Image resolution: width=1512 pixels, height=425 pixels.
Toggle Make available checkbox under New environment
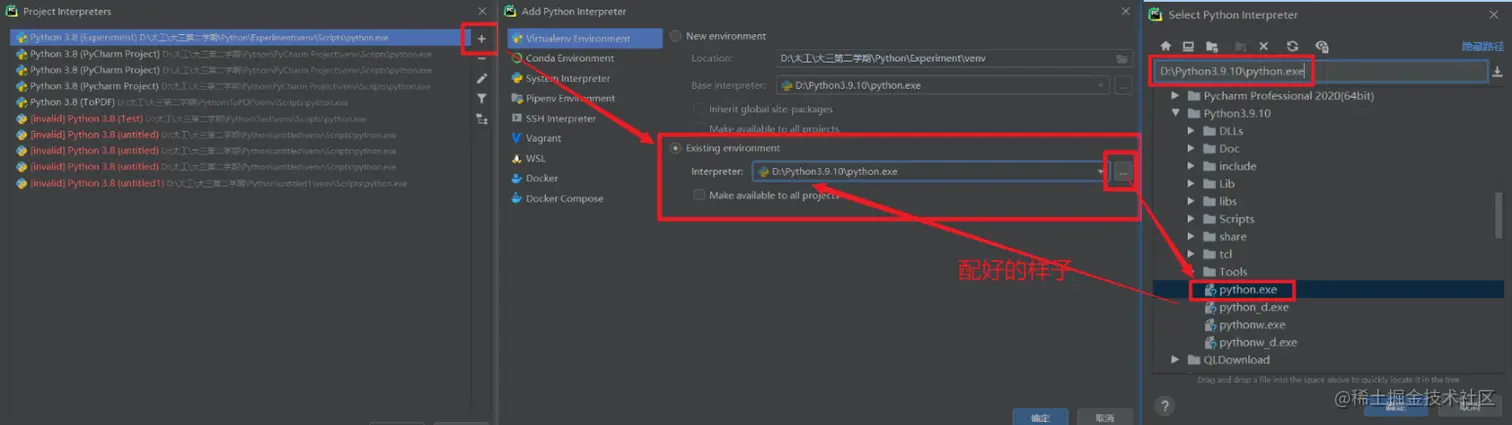700,128
